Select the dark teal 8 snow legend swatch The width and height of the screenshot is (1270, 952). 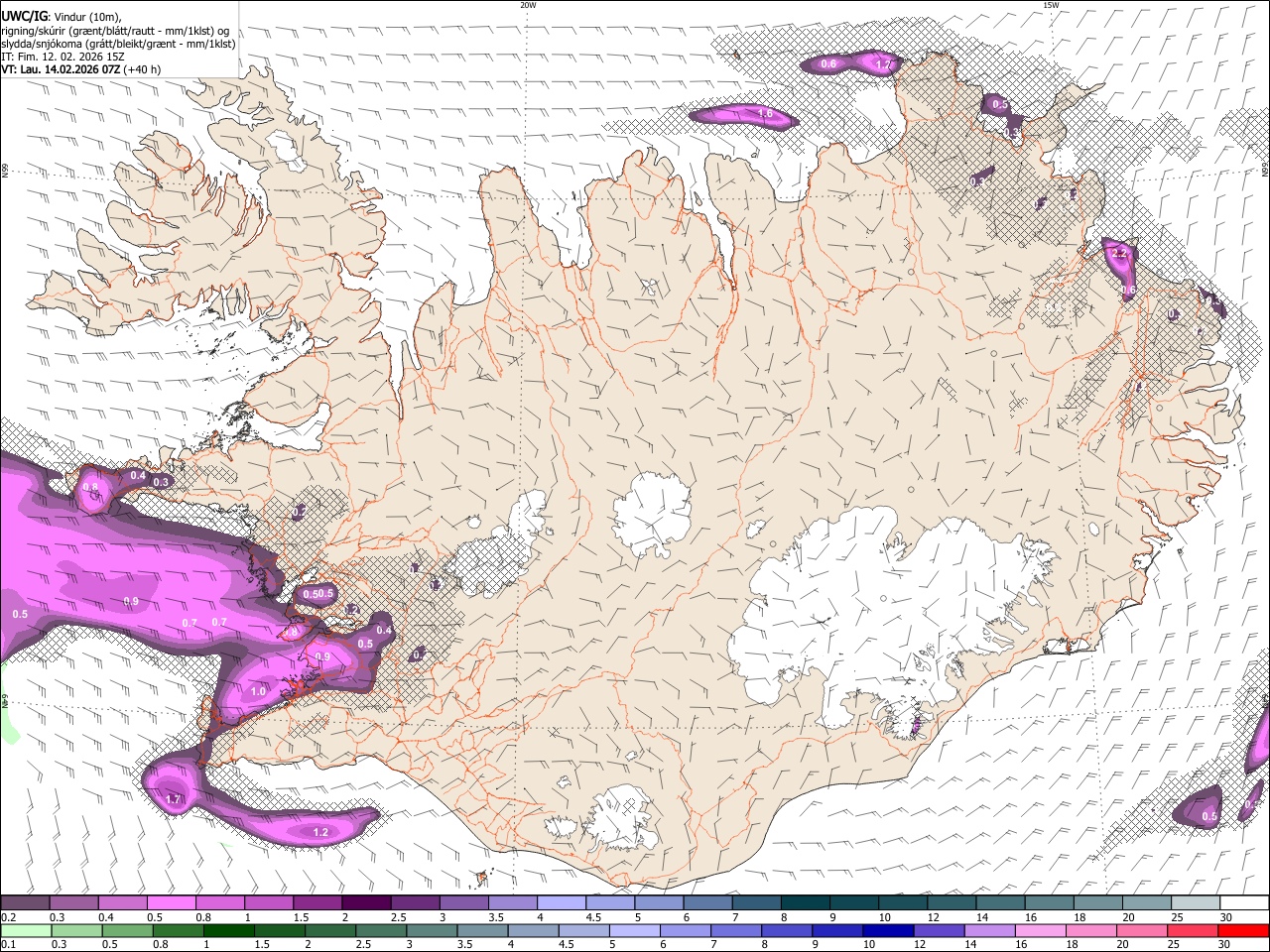coord(807,903)
